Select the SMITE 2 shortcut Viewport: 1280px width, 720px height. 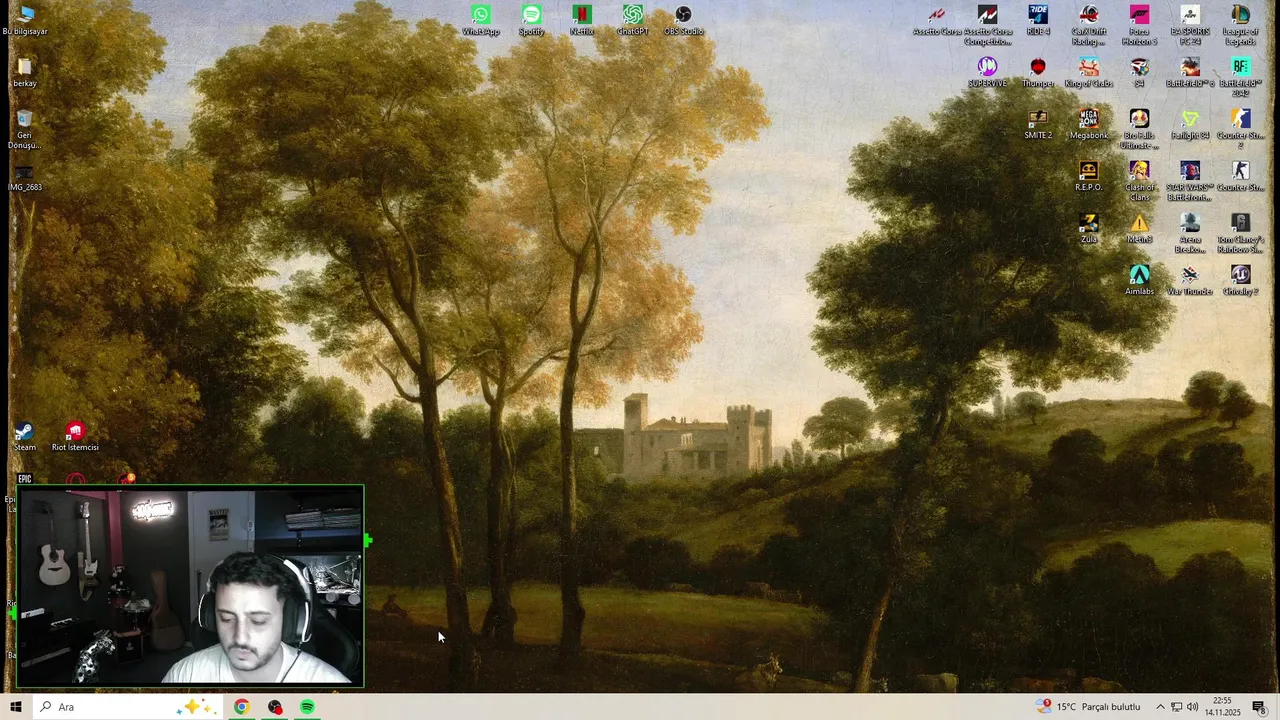1038,124
